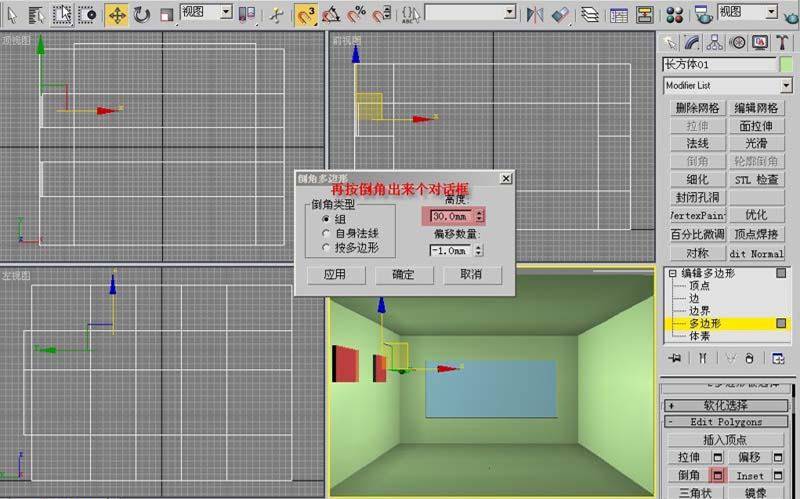This screenshot has width=800, height=499.
Task: Select 组 bevel type radio
Action: click(326, 219)
